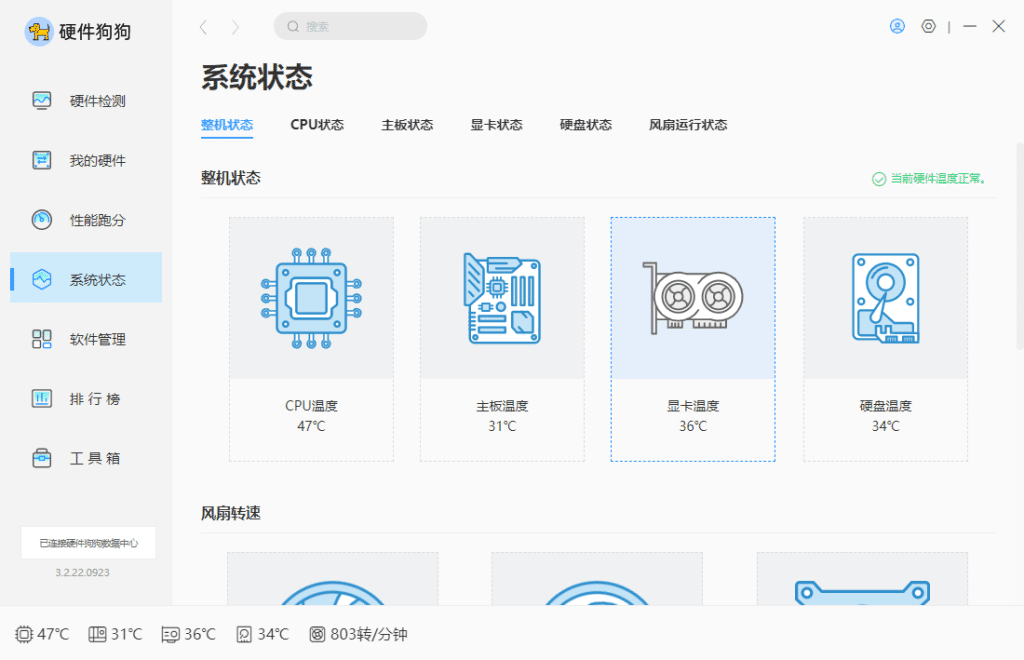This screenshot has width=1024, height=660.
Task: Switch to CPU状态 tab
Action: pos(317,125)
